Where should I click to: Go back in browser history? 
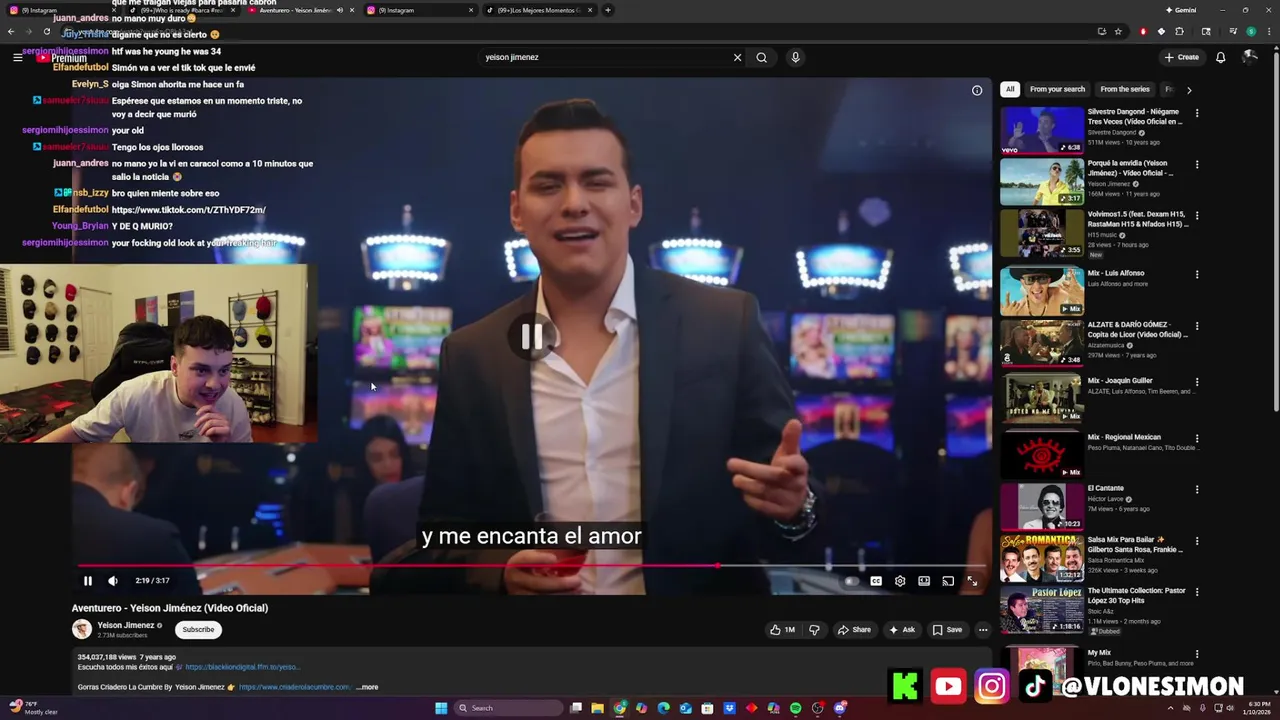tap(11, 31)
